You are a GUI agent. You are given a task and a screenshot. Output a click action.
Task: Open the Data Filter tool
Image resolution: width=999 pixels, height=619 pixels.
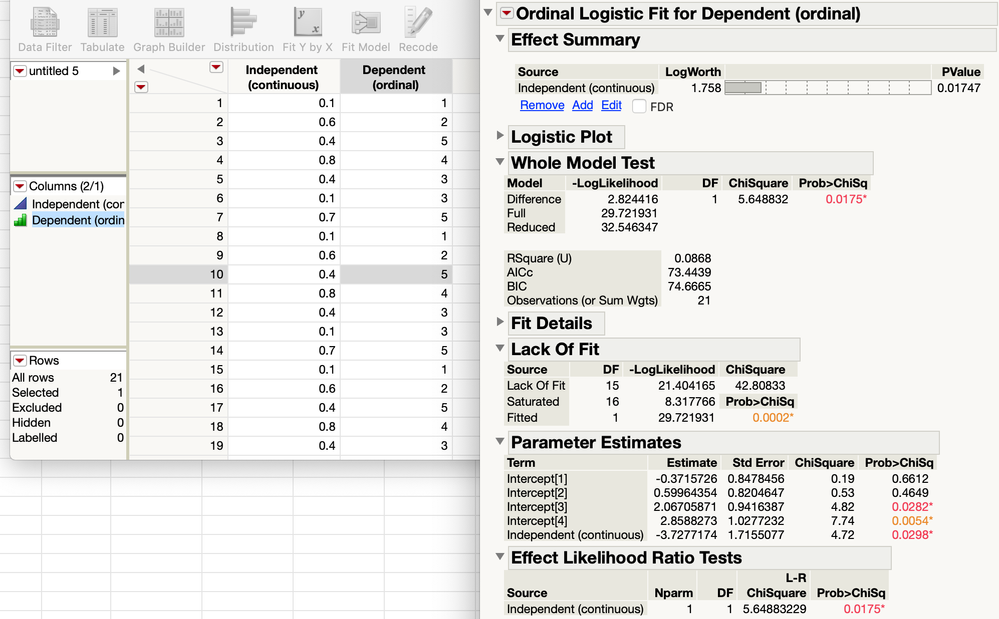click(x=45, y=31)
